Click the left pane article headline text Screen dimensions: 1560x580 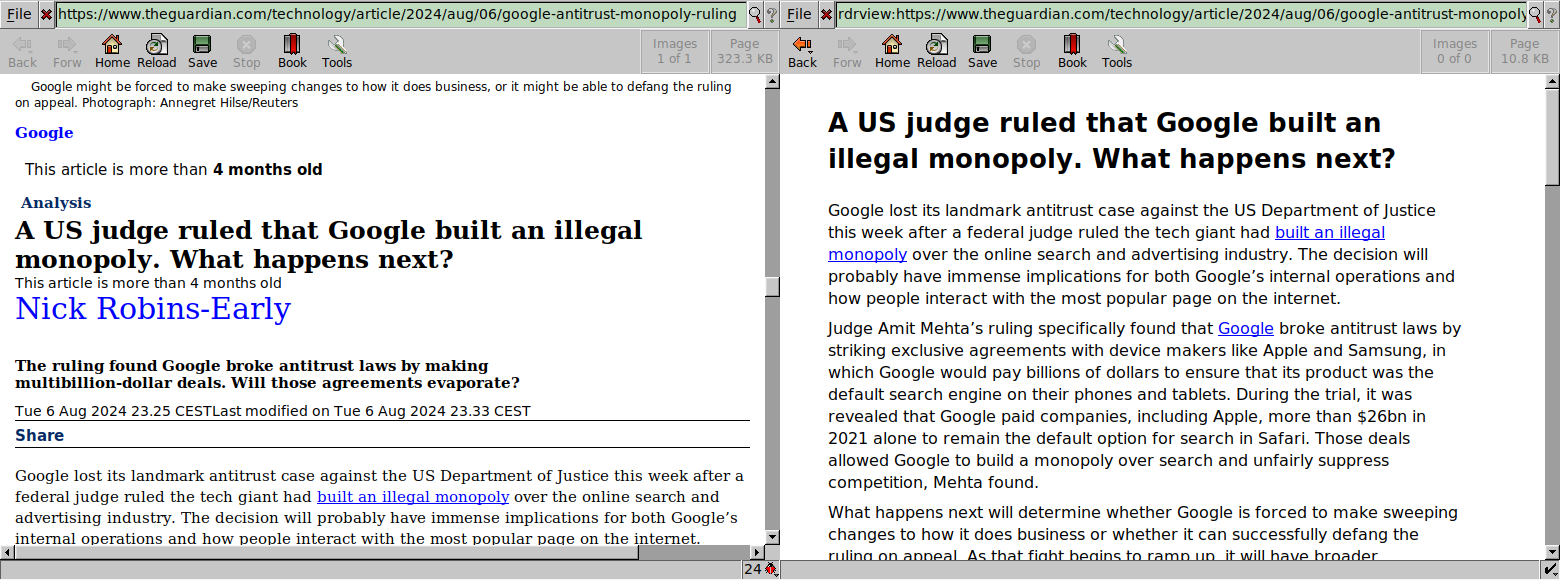click(x=329, y=245)
